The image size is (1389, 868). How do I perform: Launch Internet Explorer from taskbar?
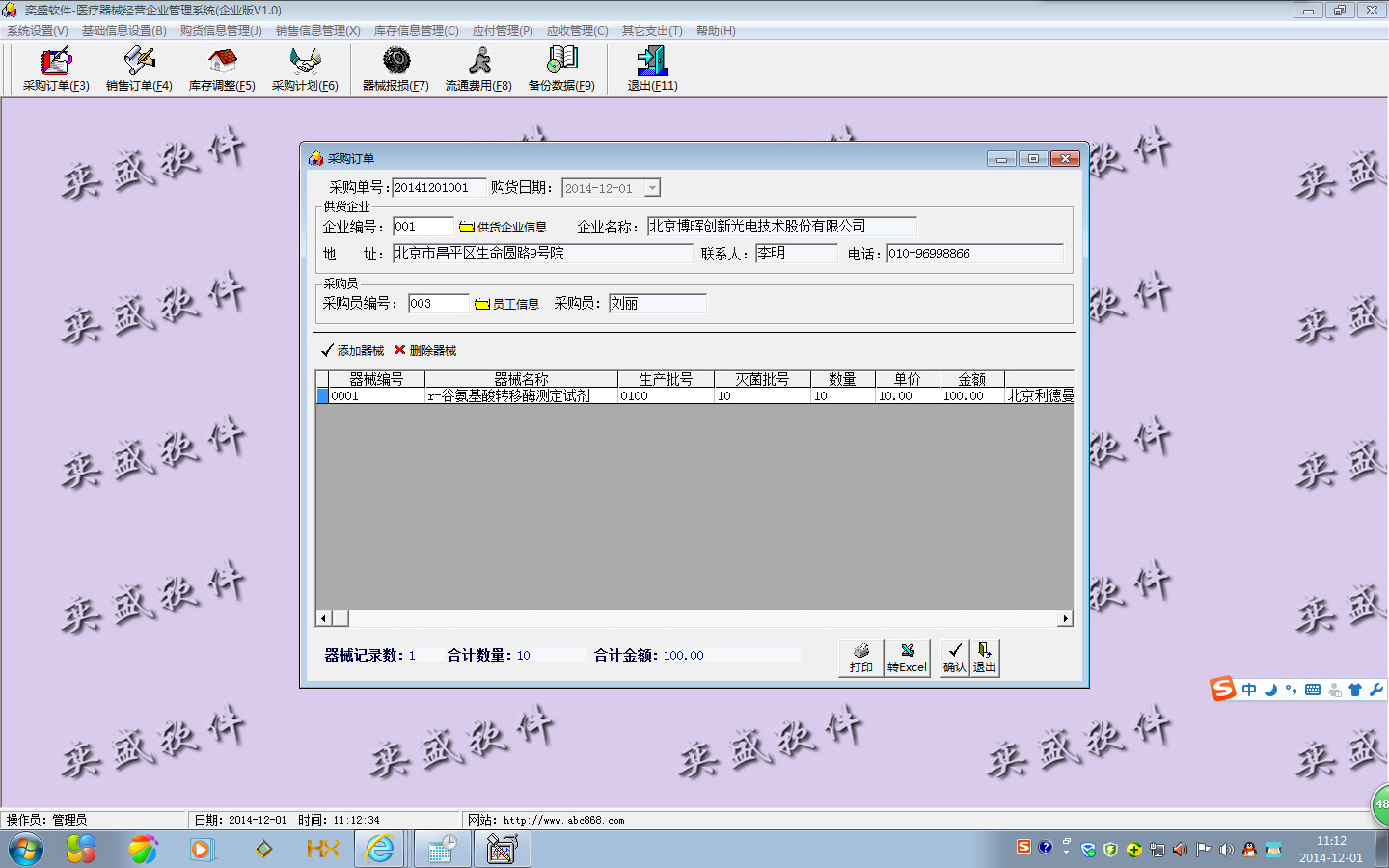point(380,850)
